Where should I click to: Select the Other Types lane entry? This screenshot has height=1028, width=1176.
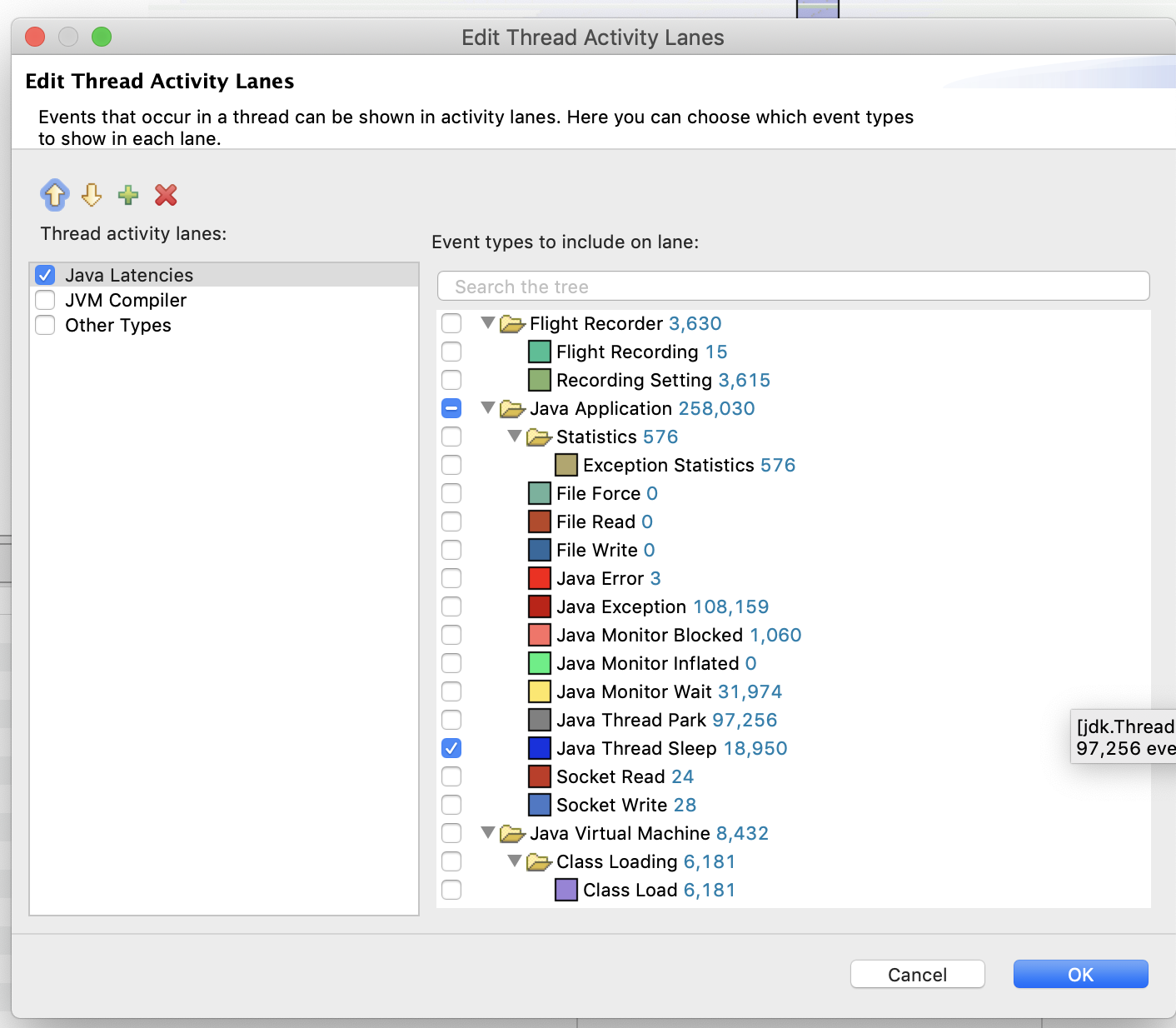coord(117,325)
